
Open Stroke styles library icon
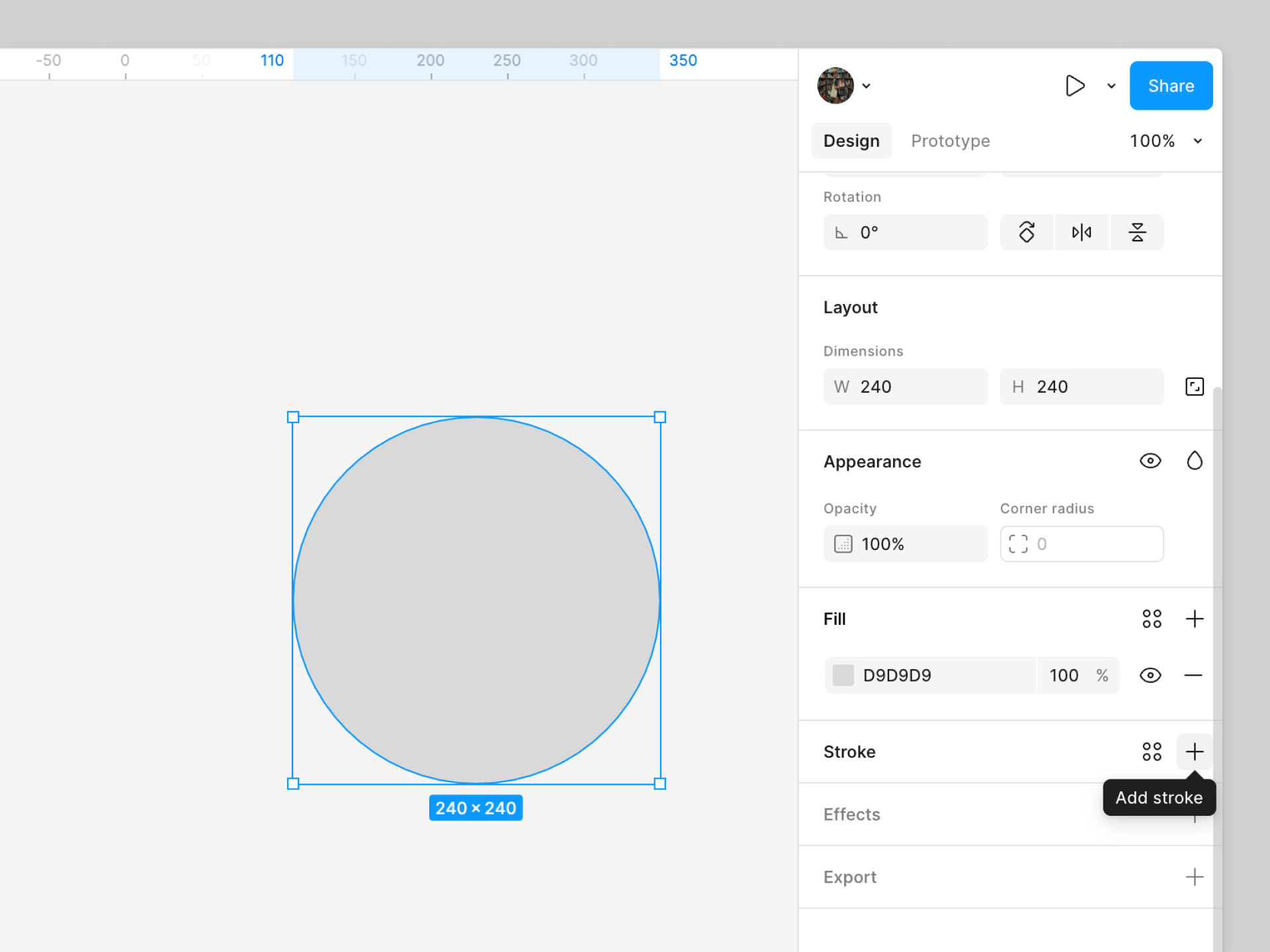pos(1152,752)
